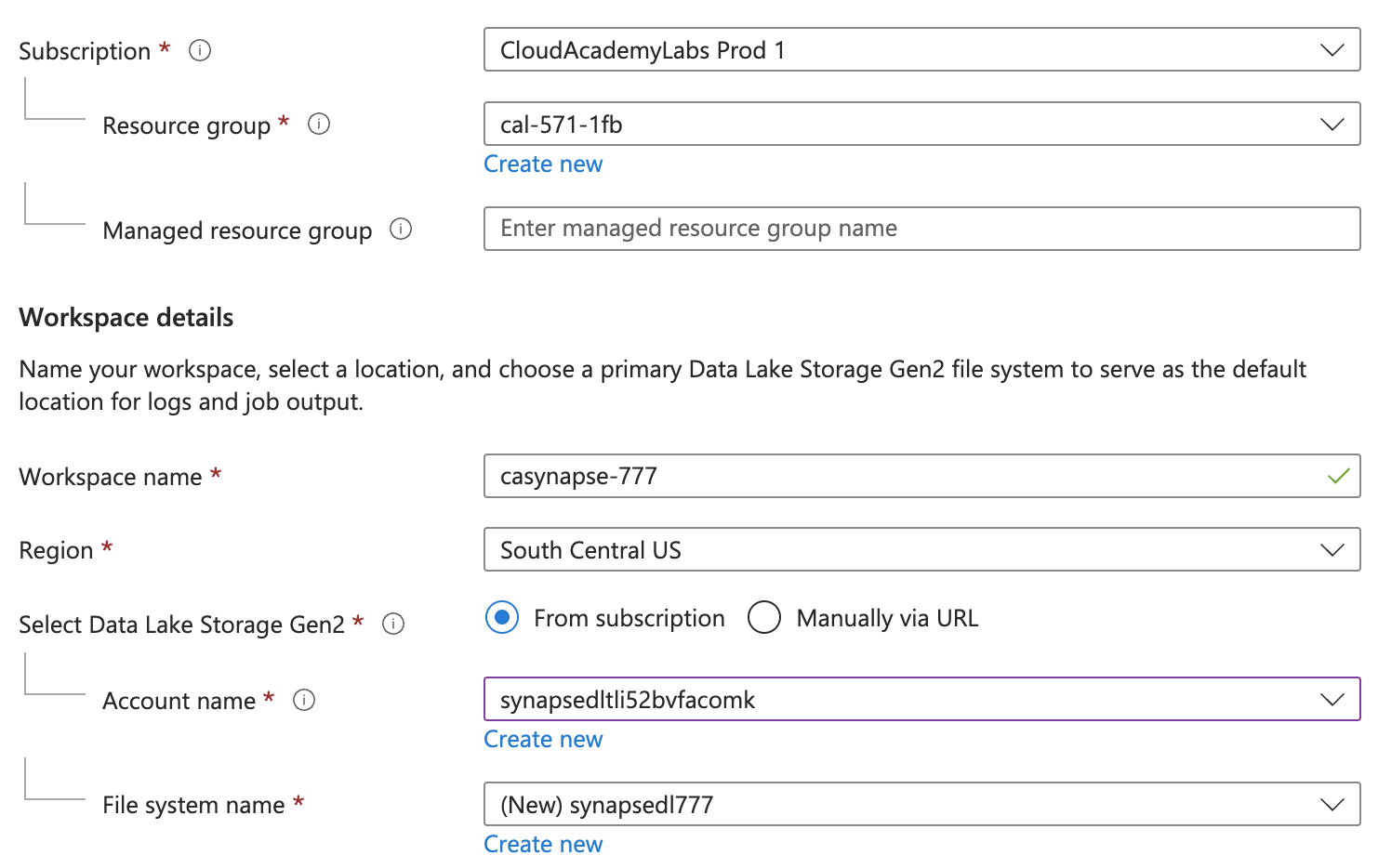Screen dimensions: 1378x868
Task: Focus the Managed resource group name field
Action: coord(921,229)
